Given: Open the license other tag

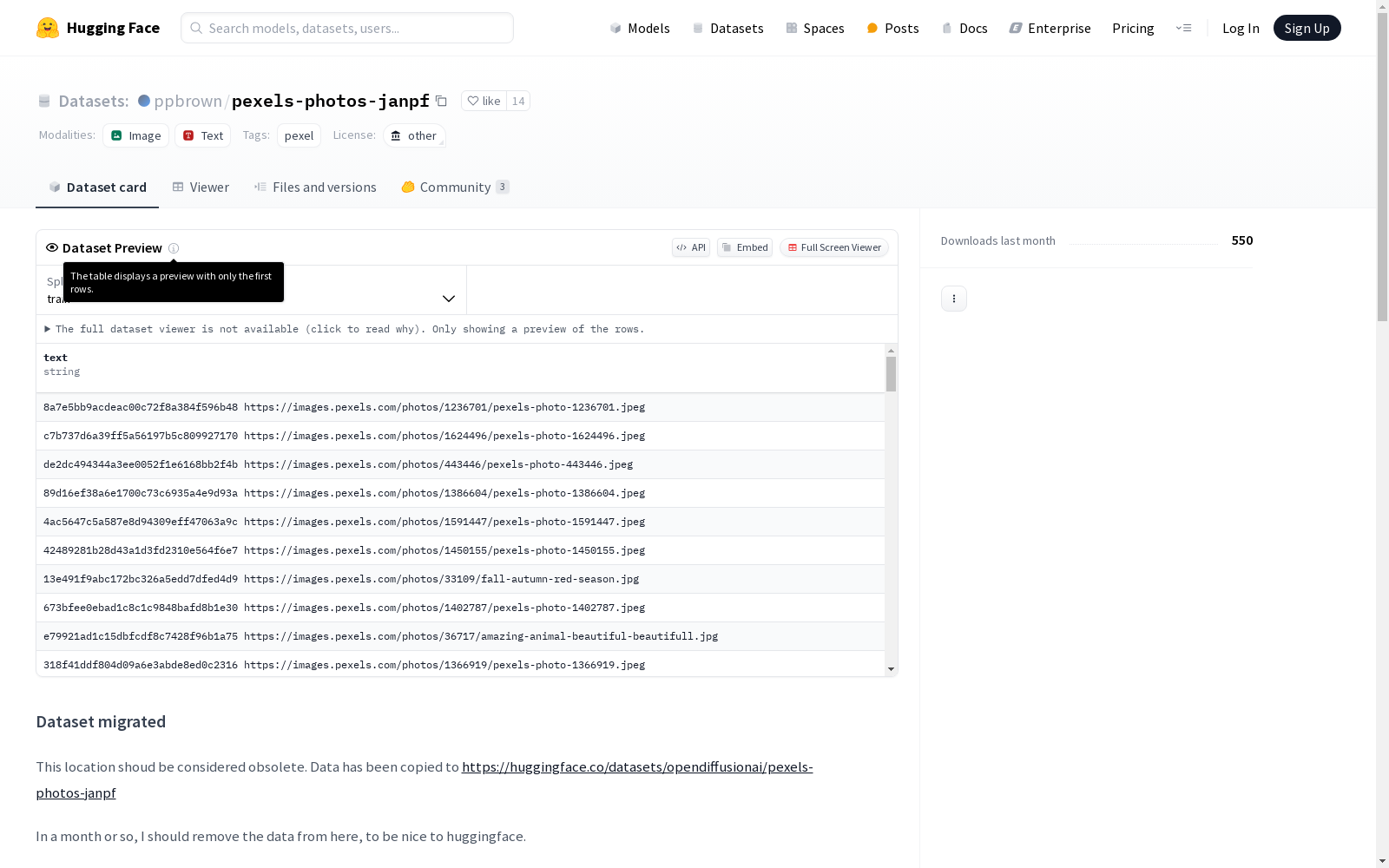Looking at the screenshot, I should click(414, 135).
